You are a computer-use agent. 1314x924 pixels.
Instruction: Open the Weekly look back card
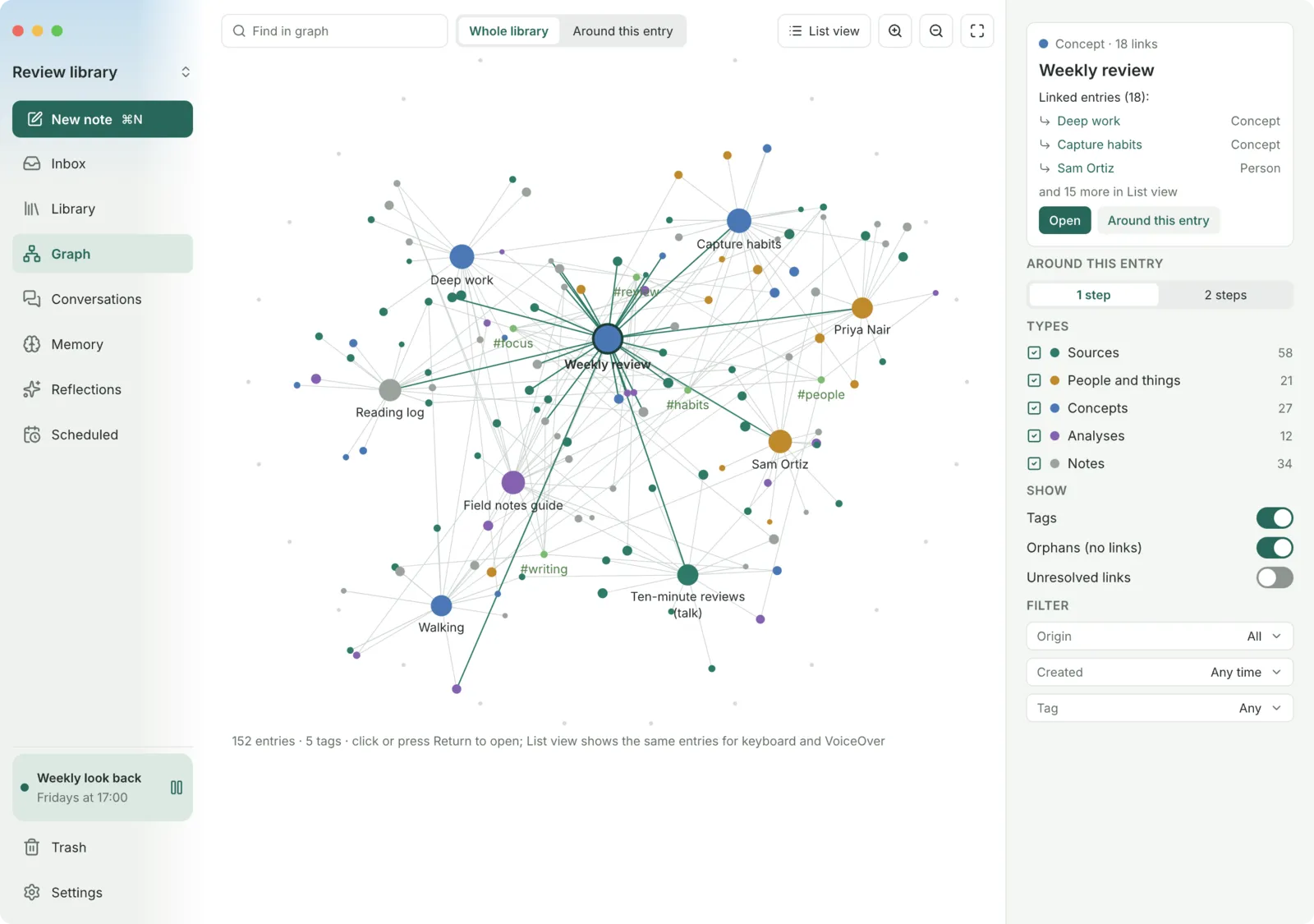(103, 788)
